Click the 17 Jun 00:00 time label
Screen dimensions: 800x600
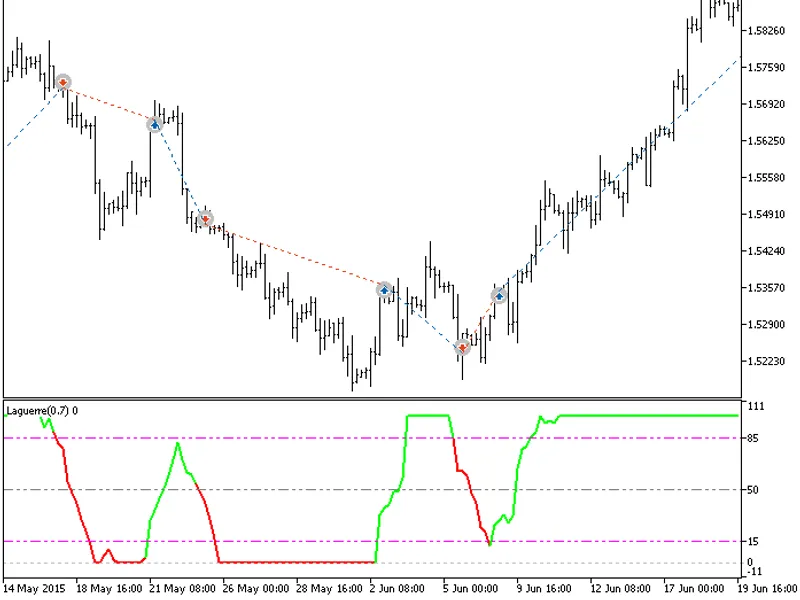pos(694,588)
